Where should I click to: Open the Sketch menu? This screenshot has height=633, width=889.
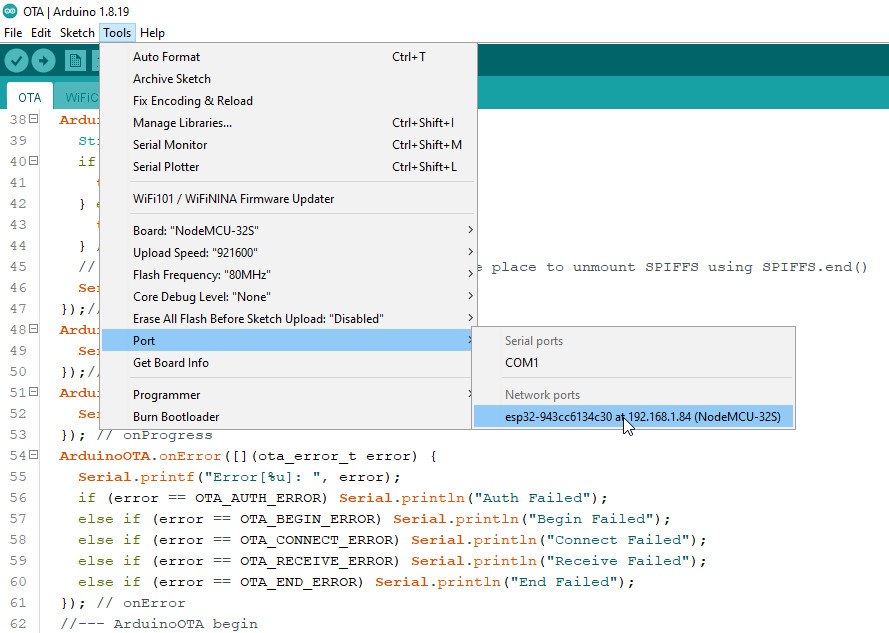pos(77,33)
